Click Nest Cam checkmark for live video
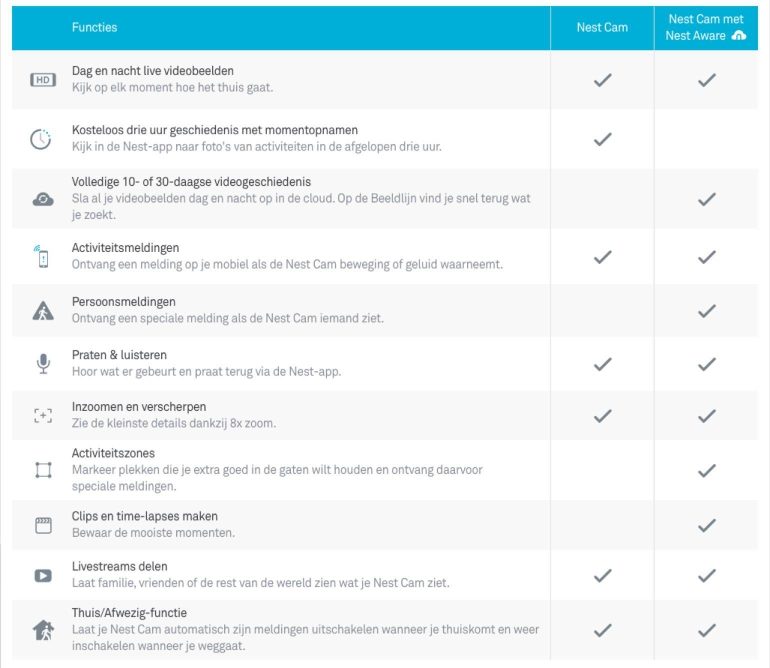This screenshot has height=668, width=770. pos(602,80)
